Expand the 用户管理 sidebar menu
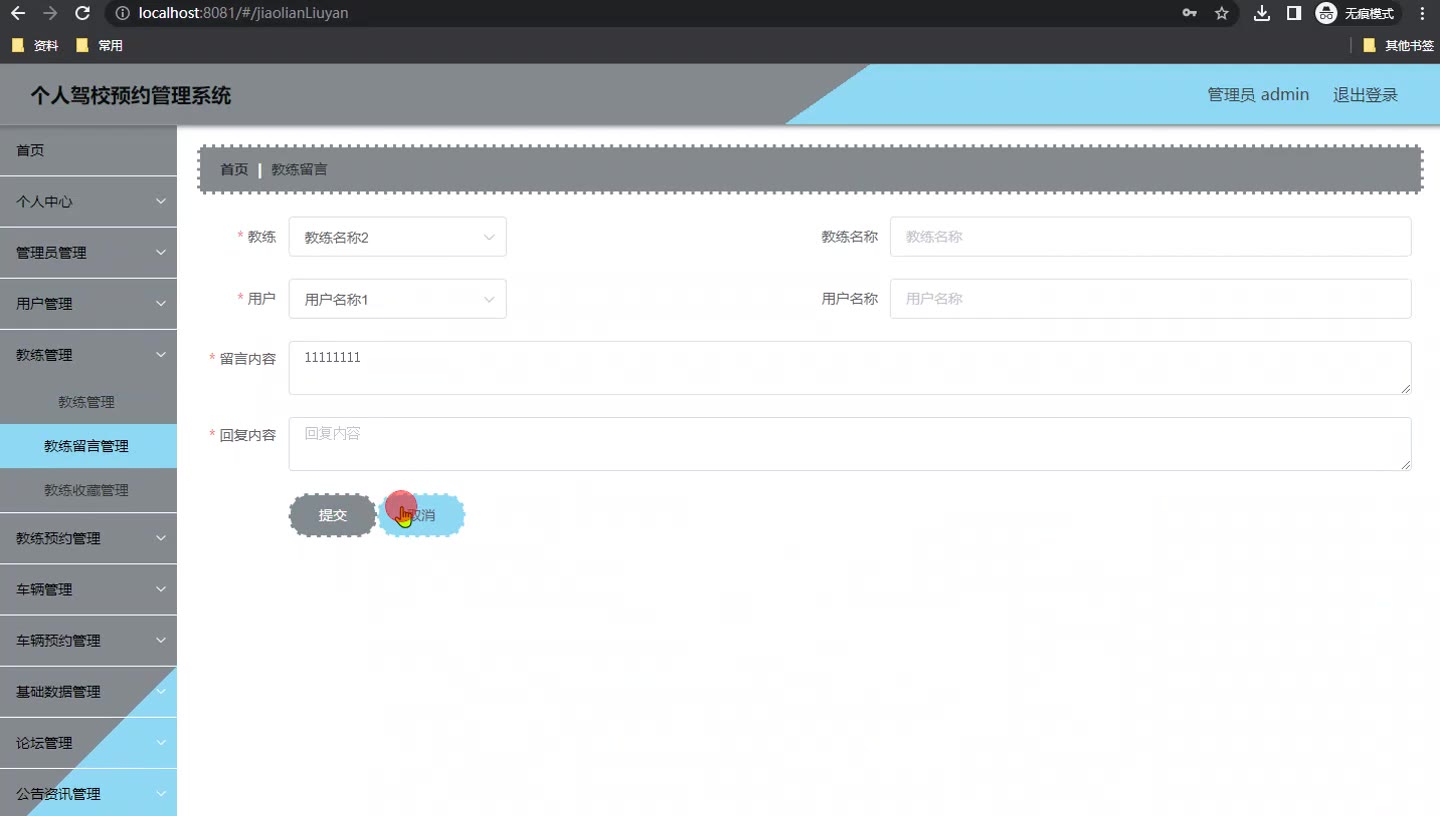The width and height of the screenshot is (1440, 816). 88,304
